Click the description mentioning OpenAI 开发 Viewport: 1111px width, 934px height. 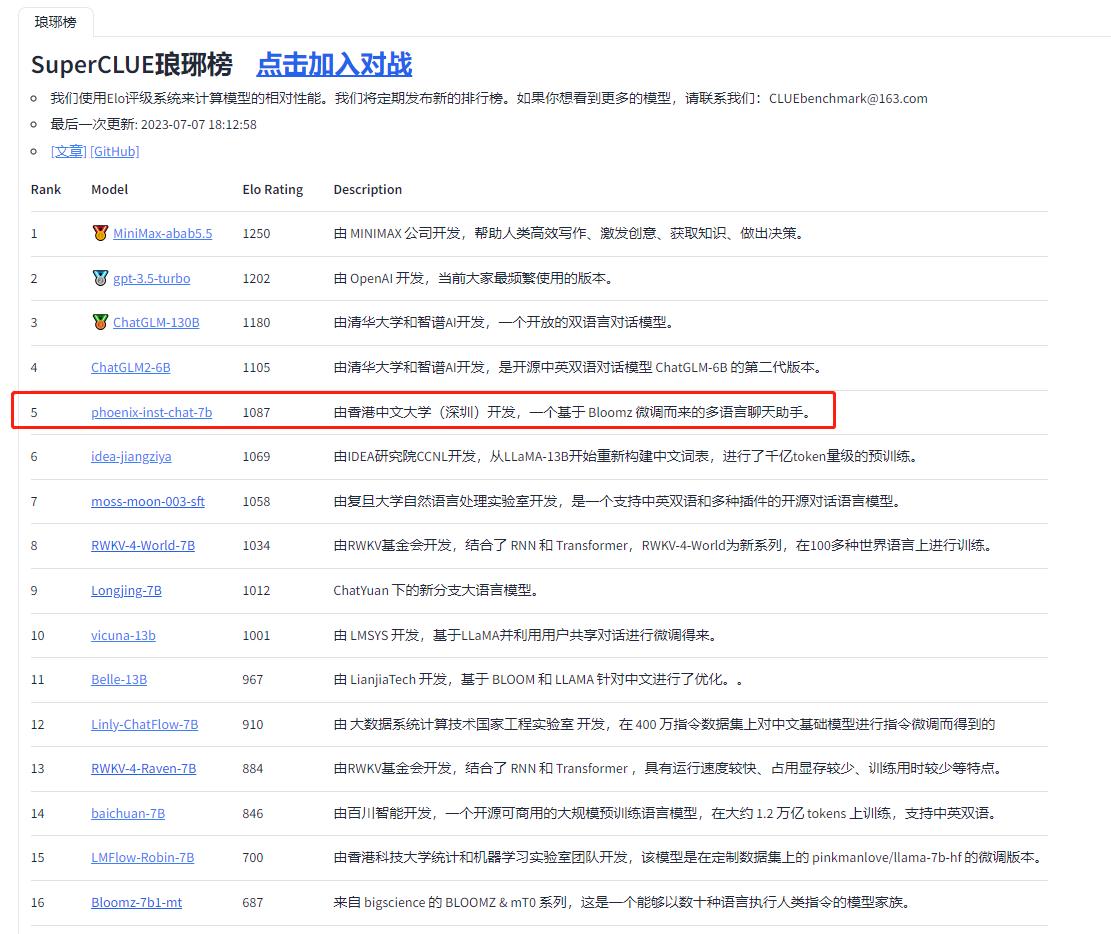[474, 278]
